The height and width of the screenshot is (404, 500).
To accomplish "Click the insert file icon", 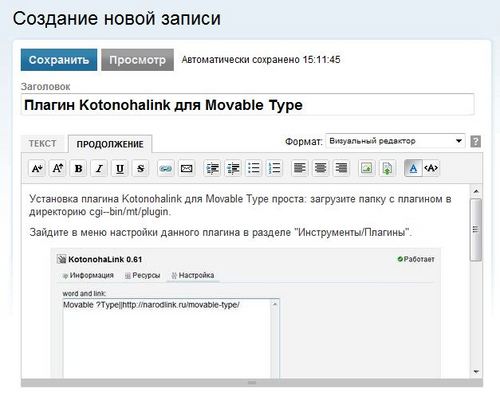I will point(387,168).
